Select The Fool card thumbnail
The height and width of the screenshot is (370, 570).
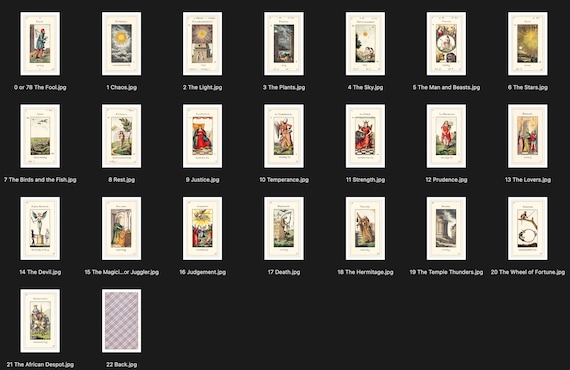tap(40, 44)
